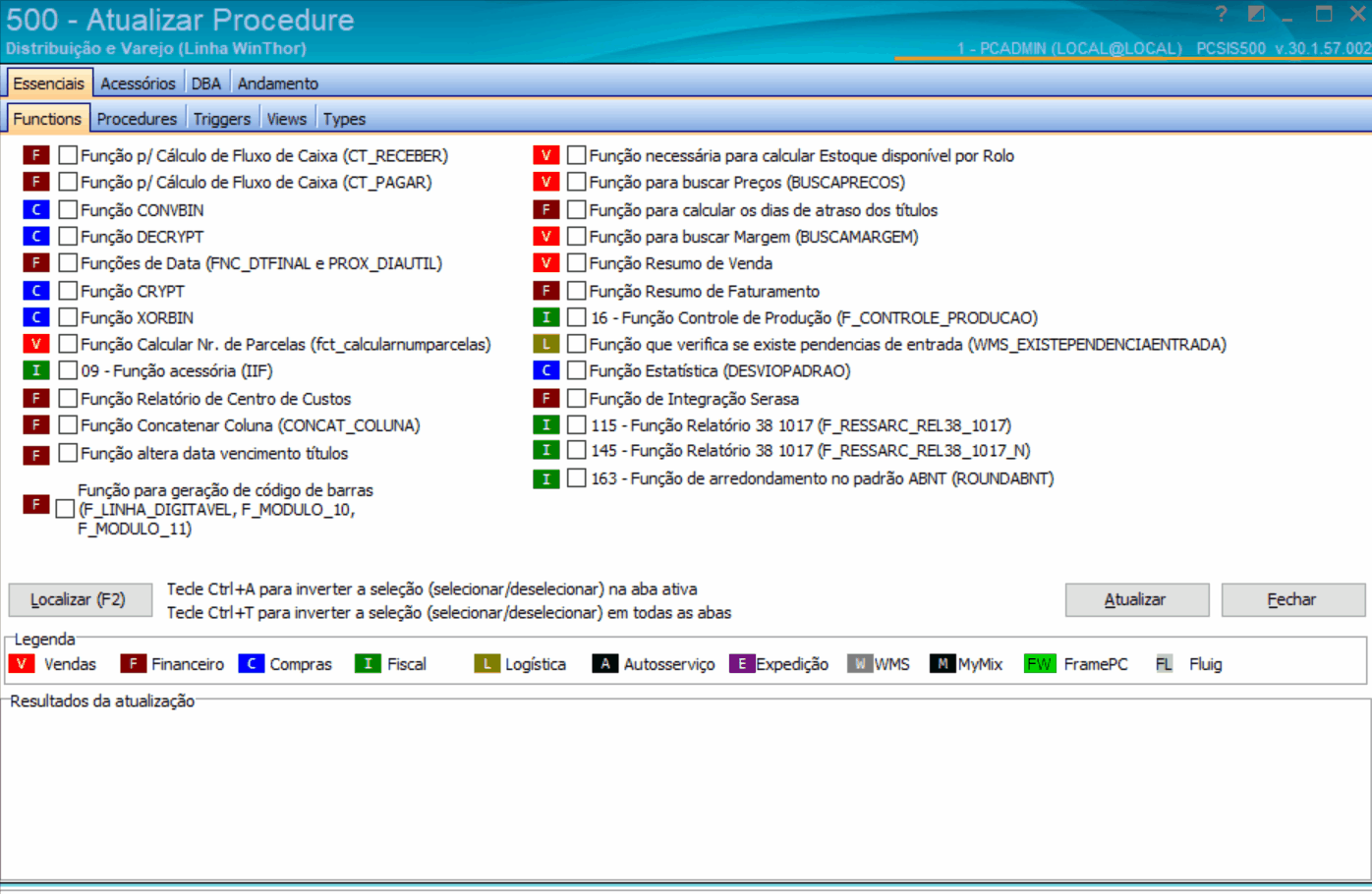Click the blue C icon beside Função XORBIN

36,317
